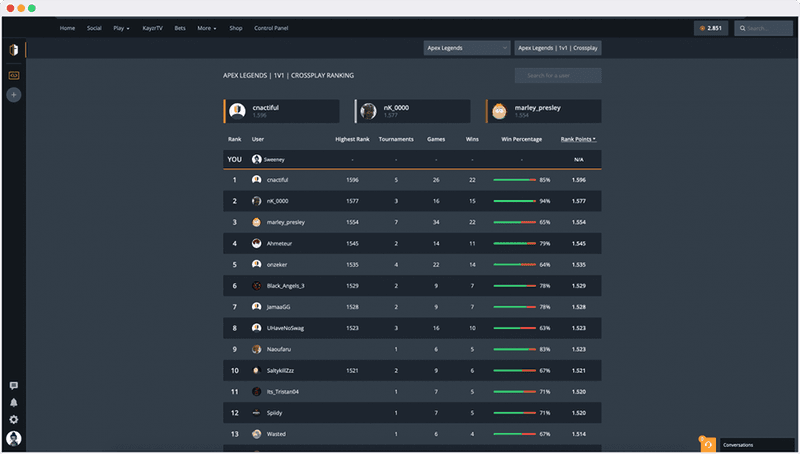Click username Black_Angels_3 in the table
Screen dimensions: 800x454
click(285, 286)
